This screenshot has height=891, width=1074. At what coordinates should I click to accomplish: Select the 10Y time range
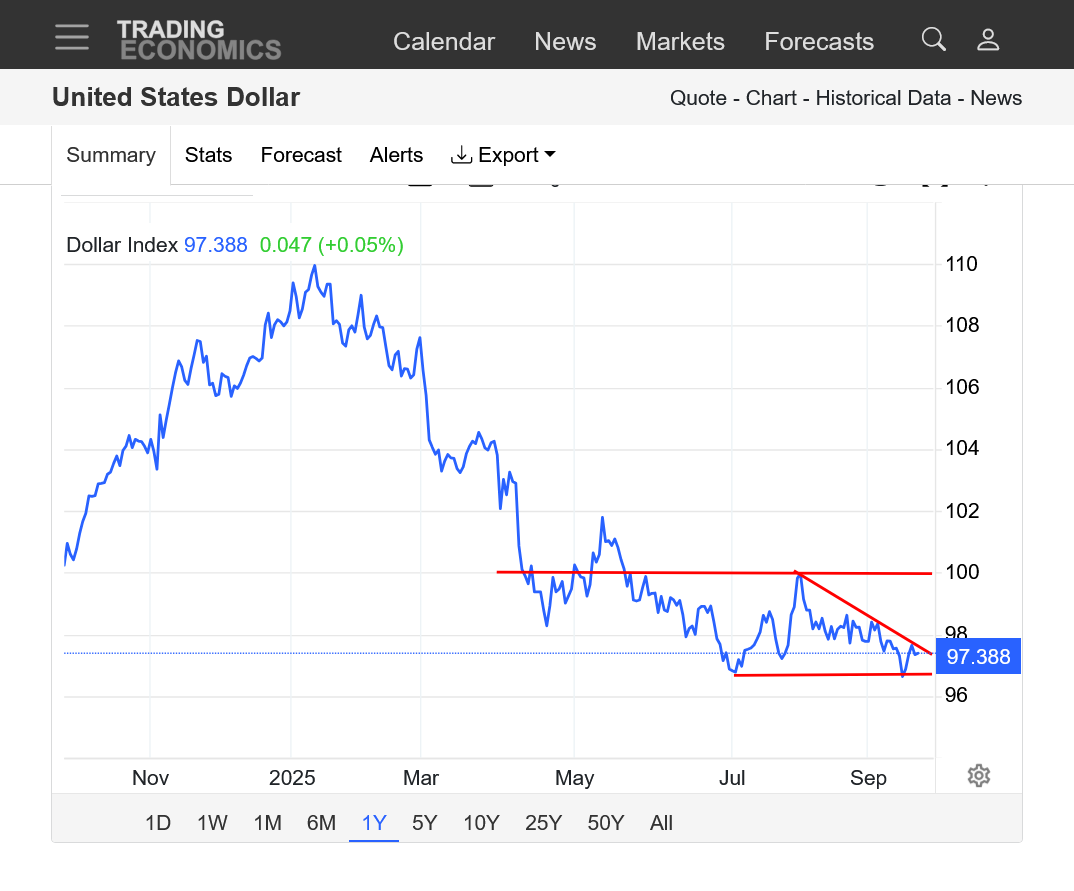[481, 823]
